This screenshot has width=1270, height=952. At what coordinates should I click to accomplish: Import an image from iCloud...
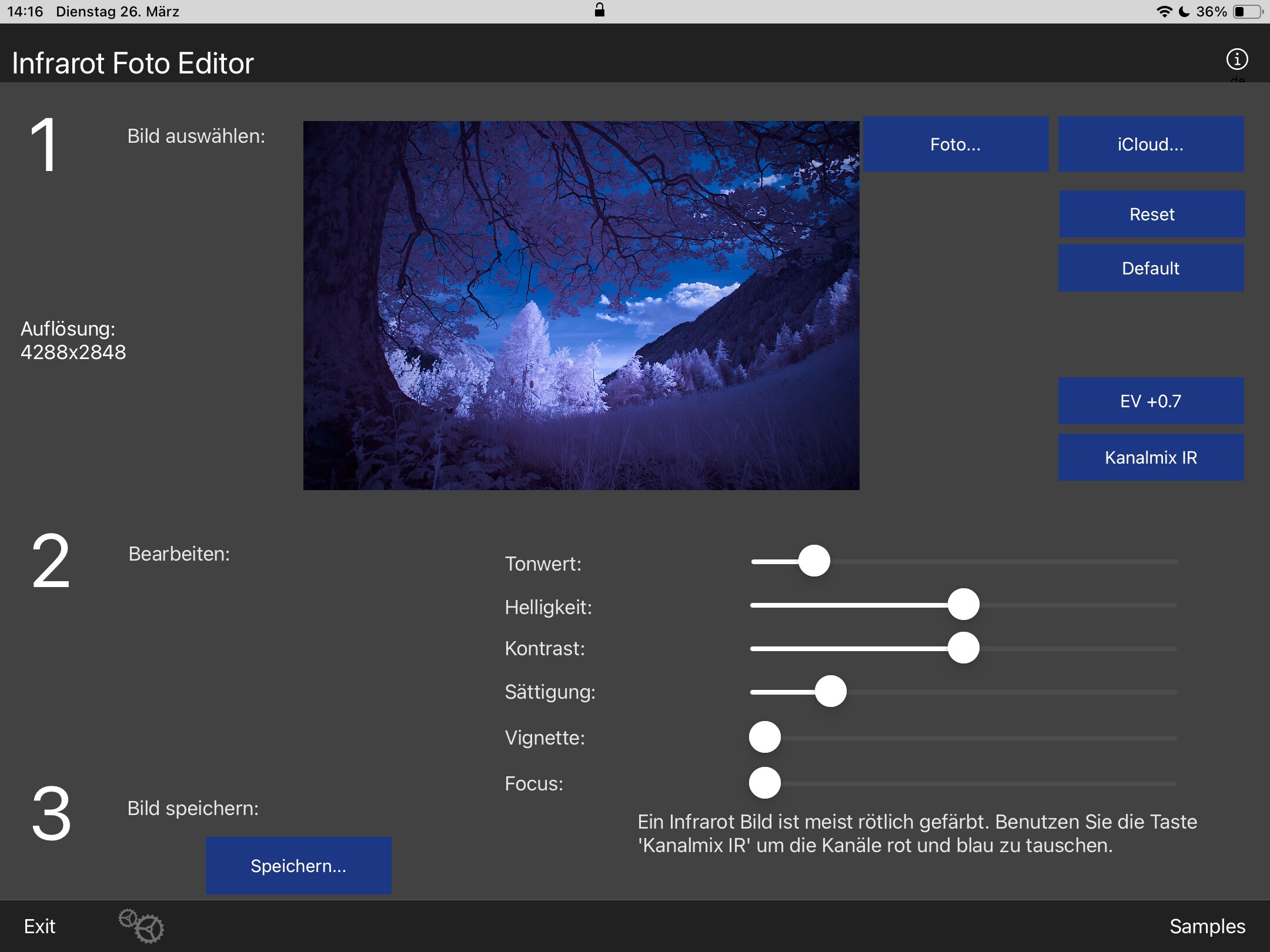pyautogui.click(x=1151, y=144)
